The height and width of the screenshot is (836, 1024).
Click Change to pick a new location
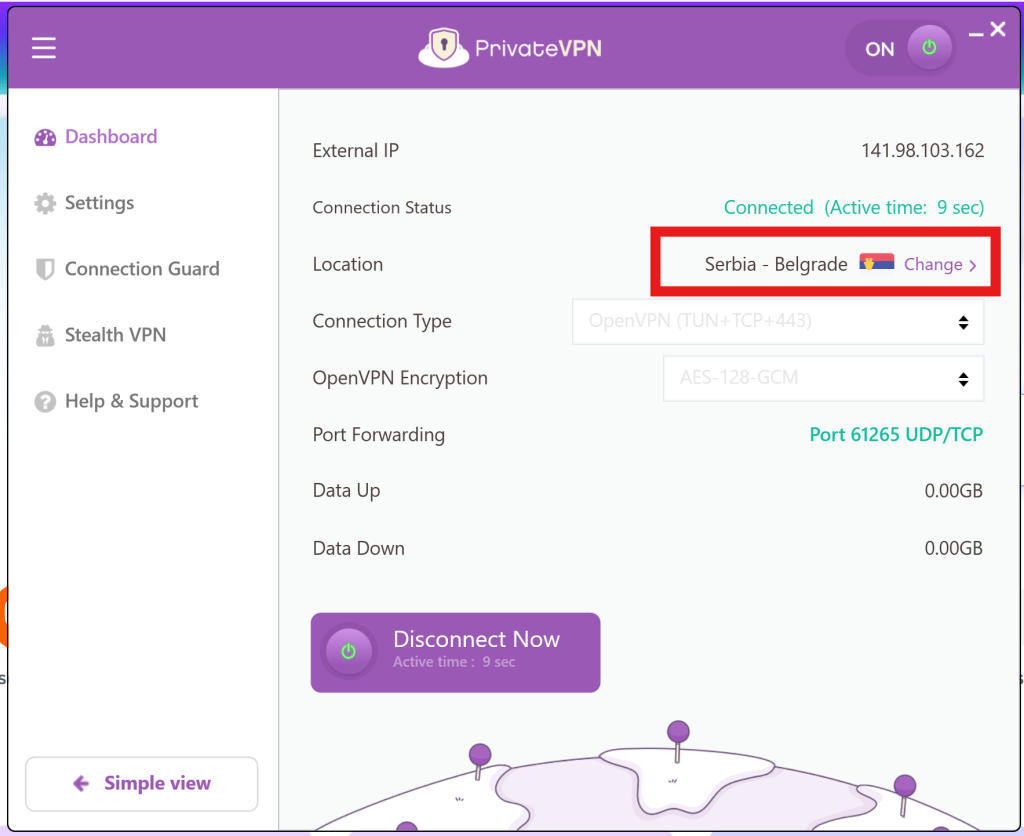(x=934, y=264)
